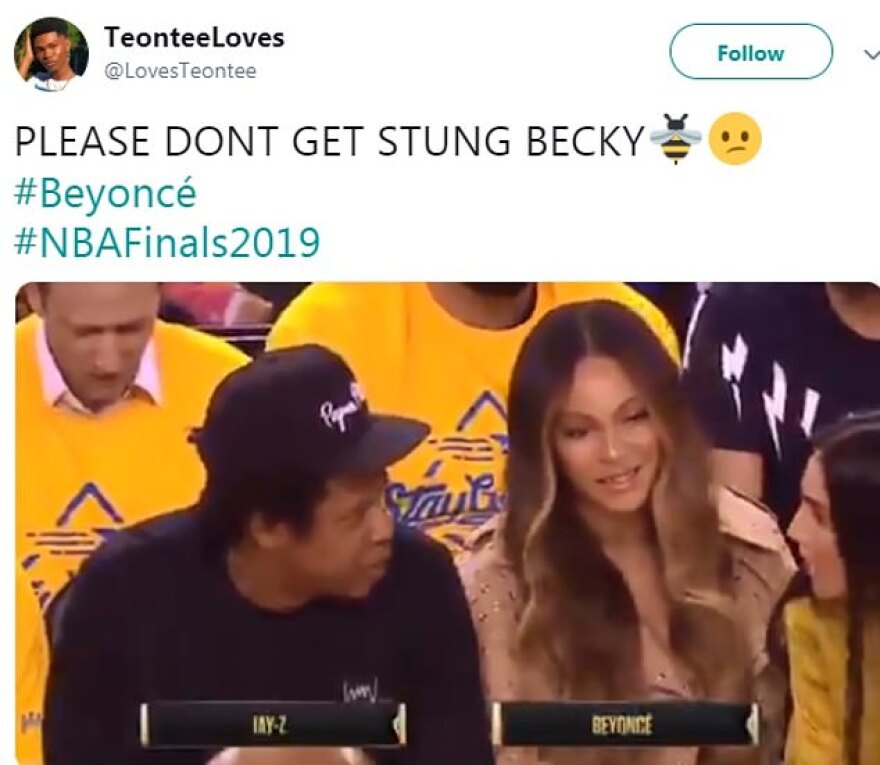Expand the tweet options chevron
Viewport: 880px width, 765px height.
coord(869,54)
